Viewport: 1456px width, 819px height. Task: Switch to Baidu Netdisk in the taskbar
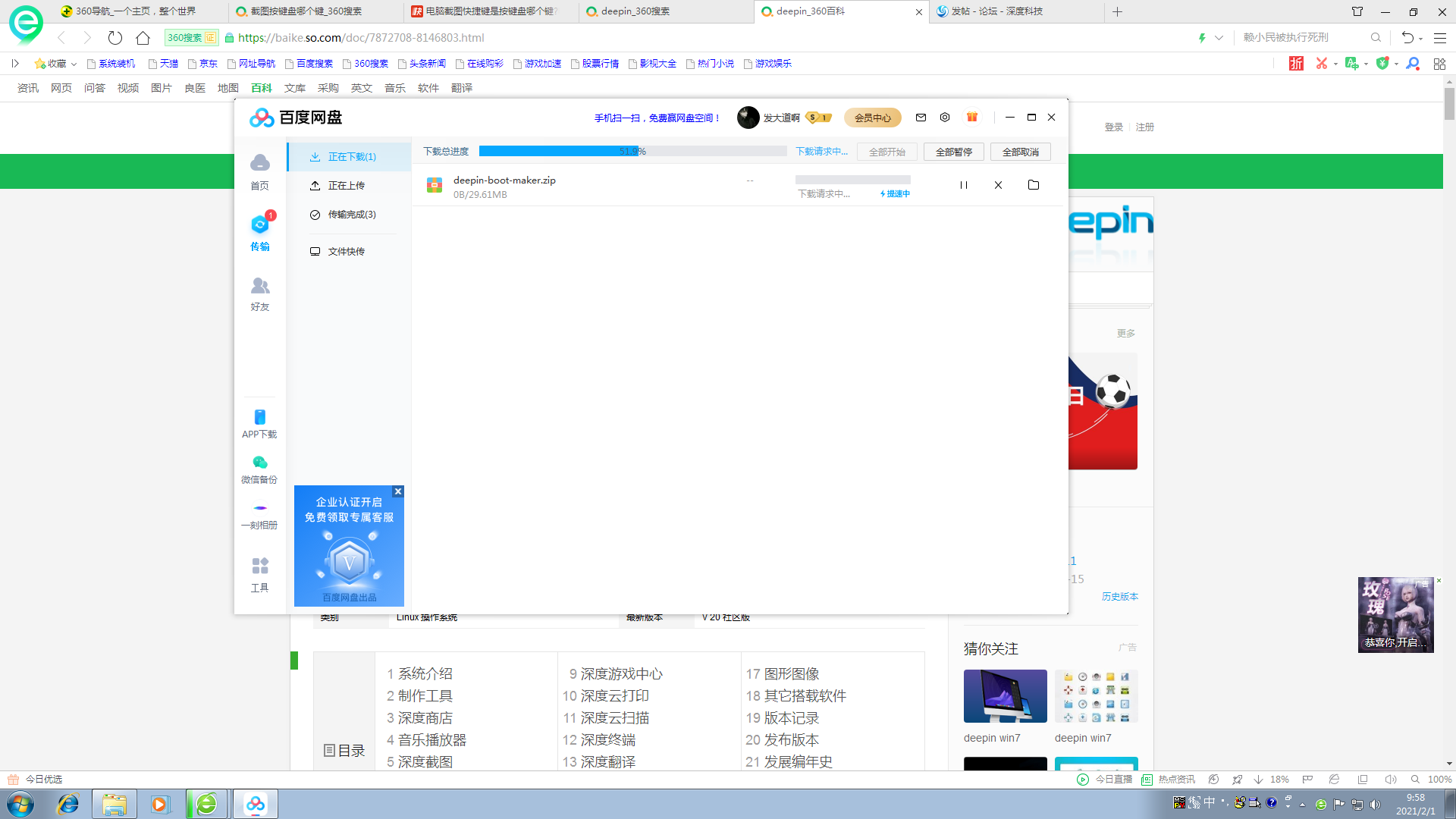(x=256, y=804)
